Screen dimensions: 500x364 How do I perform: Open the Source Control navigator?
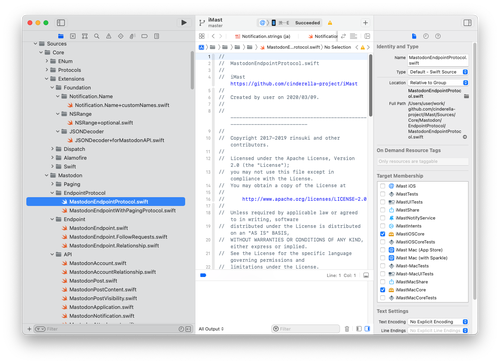click(73, 36)
